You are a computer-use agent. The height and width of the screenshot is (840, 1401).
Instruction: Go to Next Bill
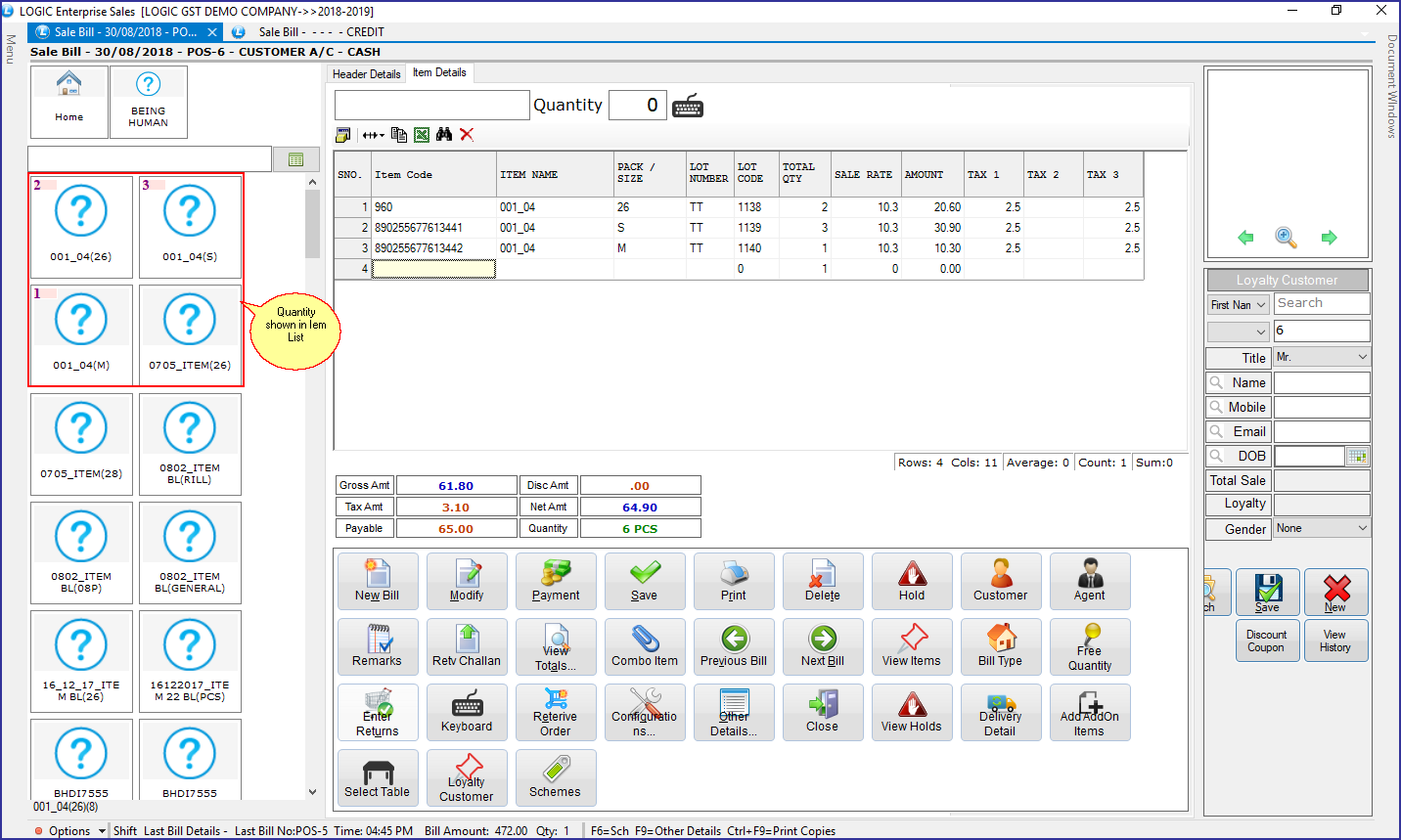click(x=823, y=646)
